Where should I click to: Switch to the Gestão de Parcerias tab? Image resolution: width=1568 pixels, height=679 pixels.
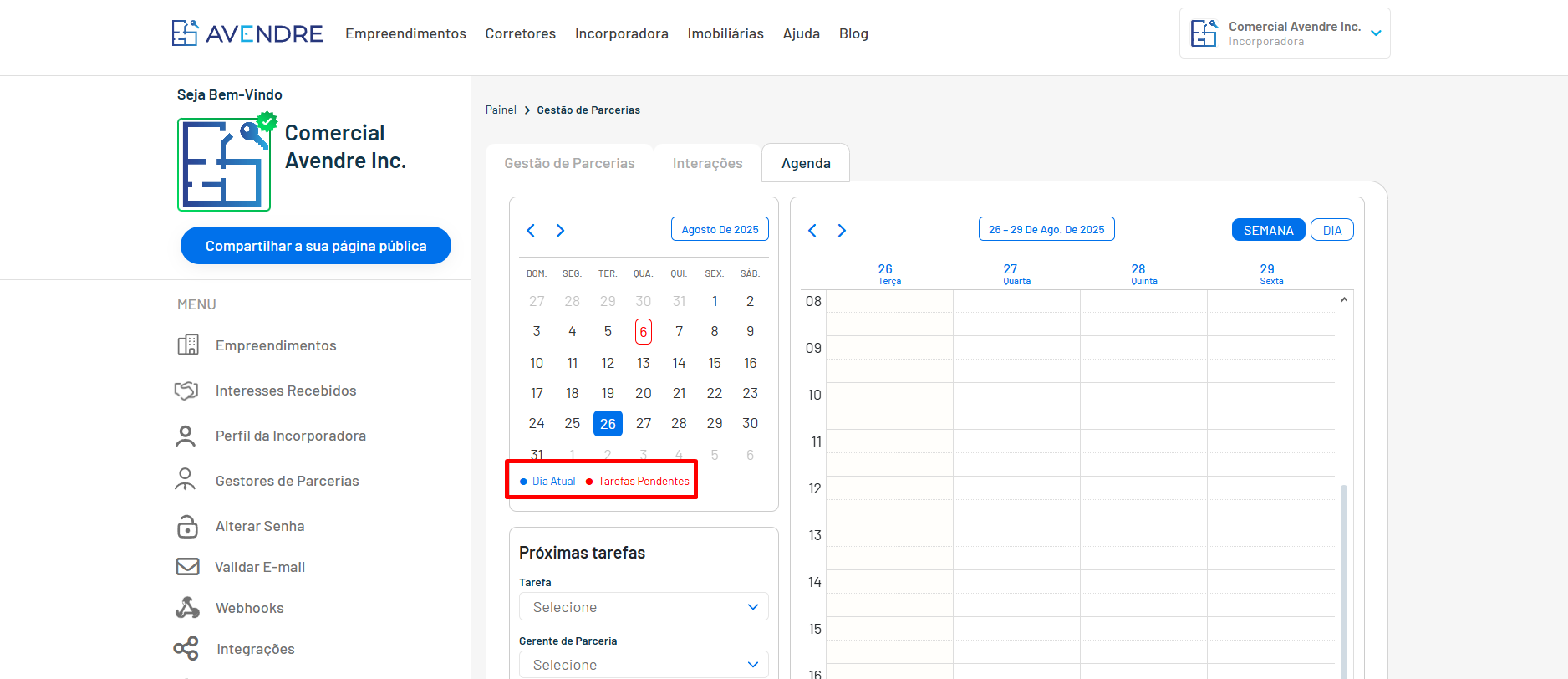(569, 163)
